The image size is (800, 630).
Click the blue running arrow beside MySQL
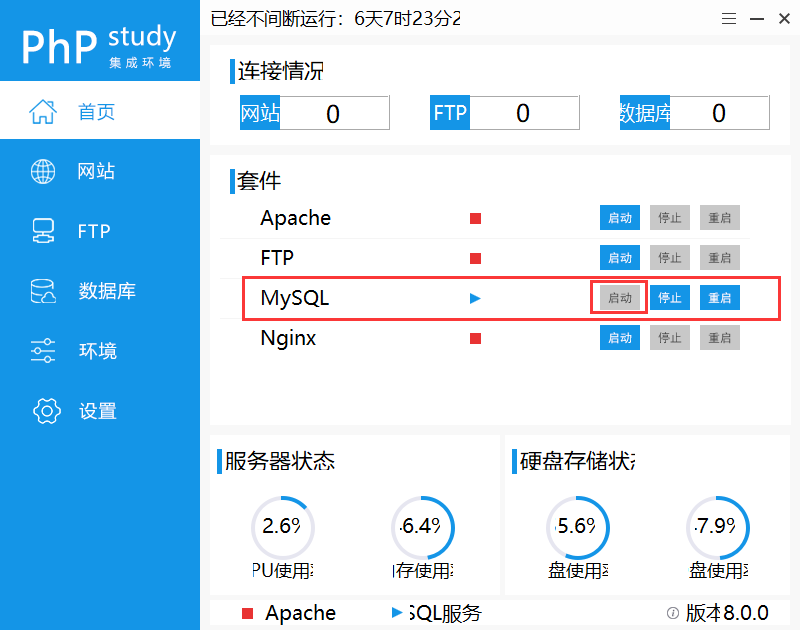(x=475, y=298)
